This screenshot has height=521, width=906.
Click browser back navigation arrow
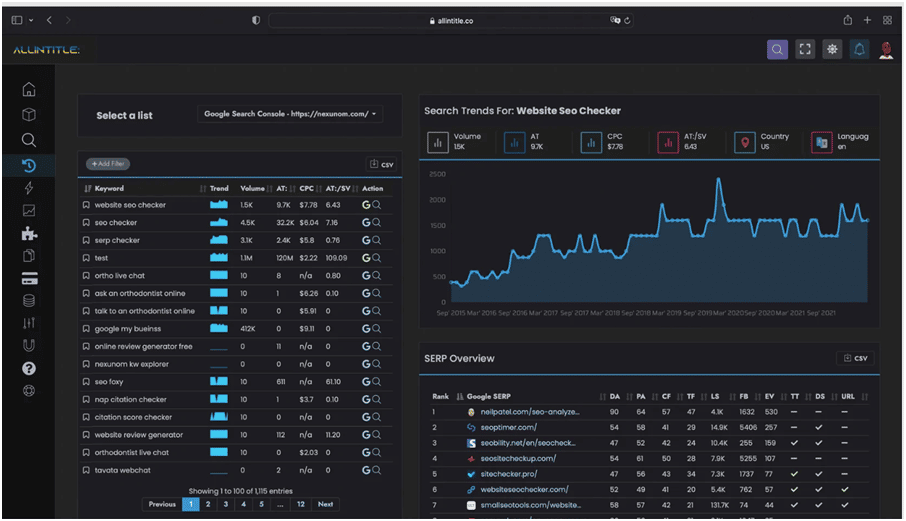50,20
